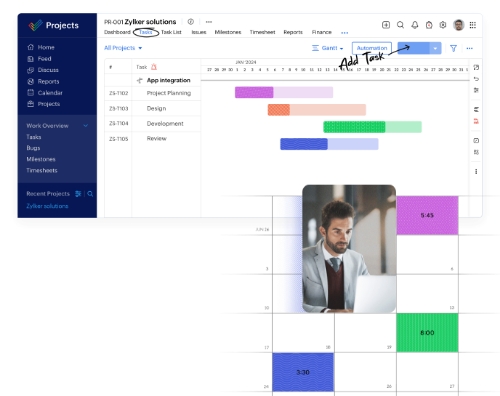Collapse the Work Overview section chevron
This screenshot has width=500, height=396.
pos(86,126)
